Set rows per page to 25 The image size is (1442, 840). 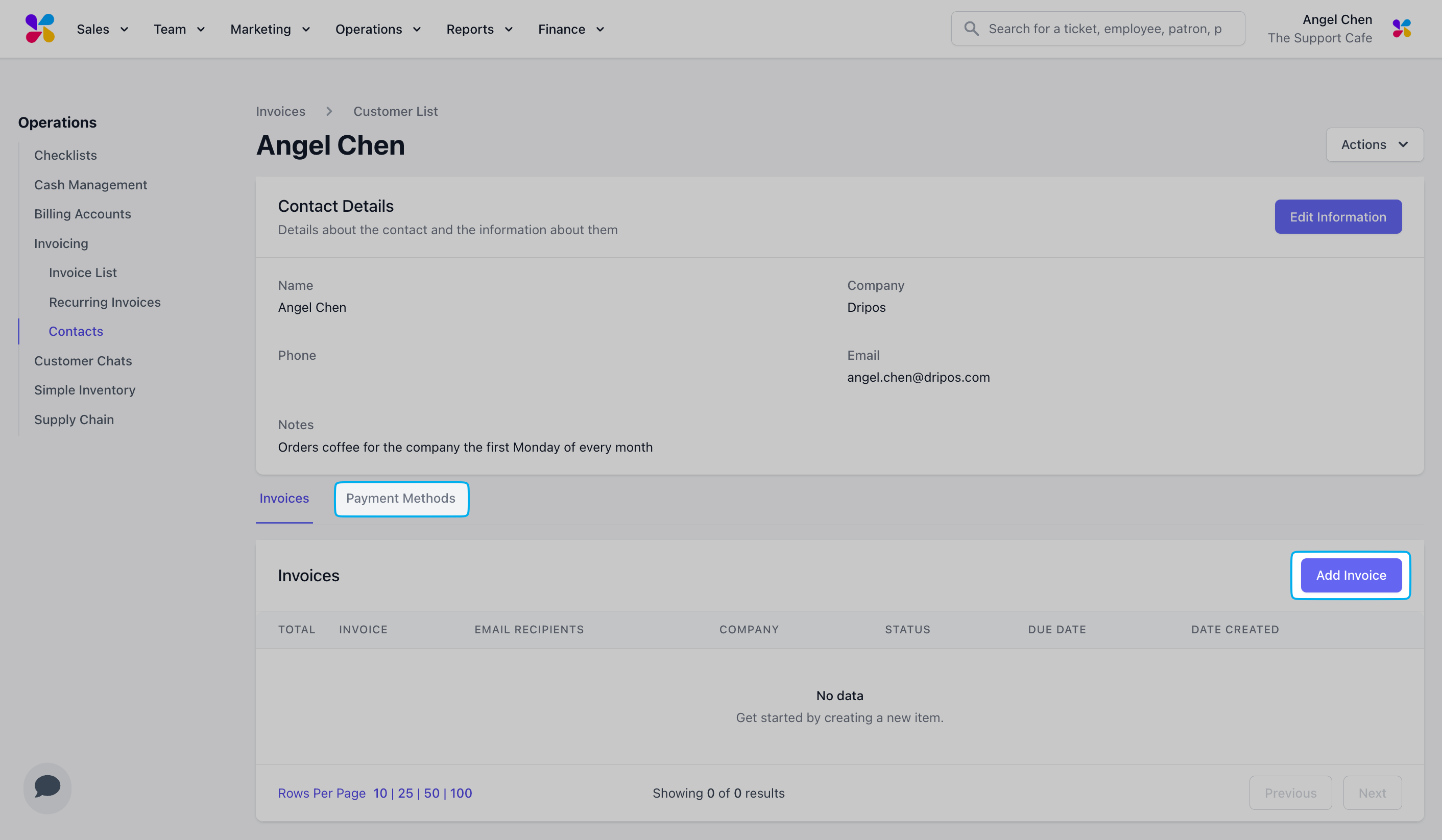(405, 793)
